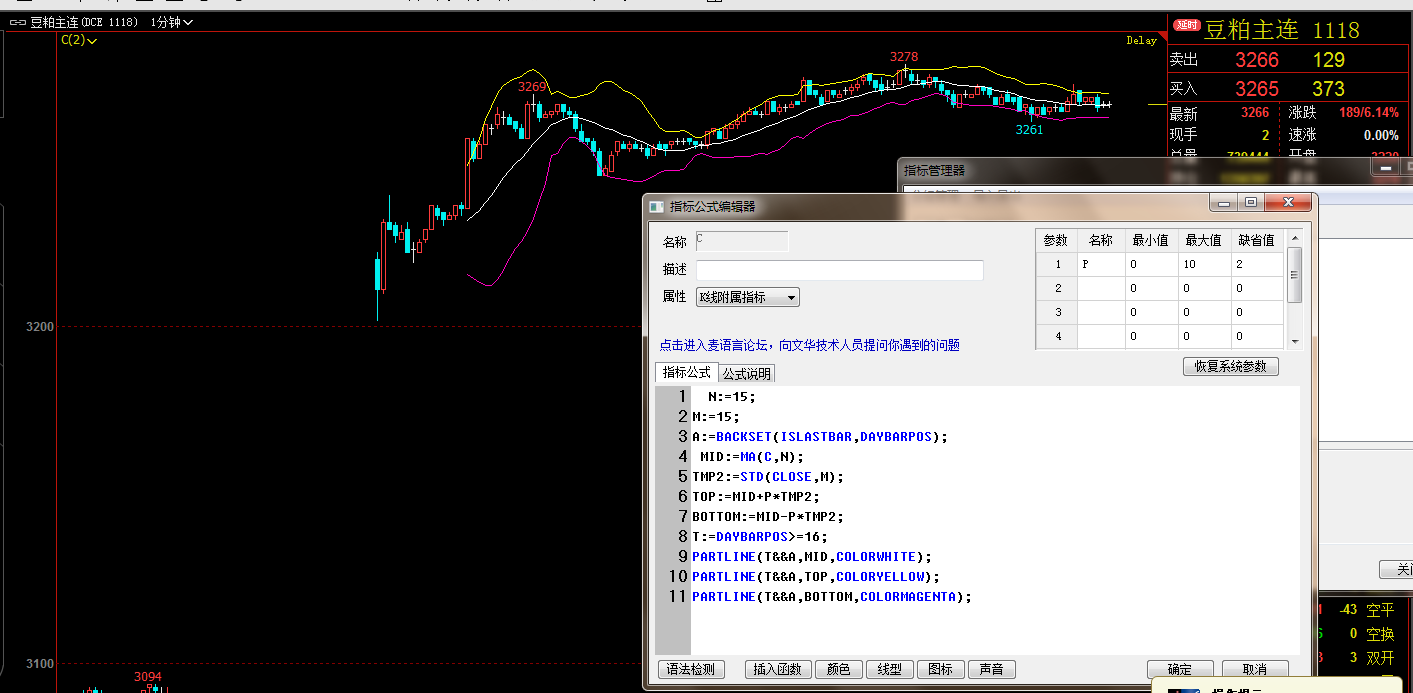Switch to the 公式说明 tab
Screen dimensions: 1413x693
(747, 373)
